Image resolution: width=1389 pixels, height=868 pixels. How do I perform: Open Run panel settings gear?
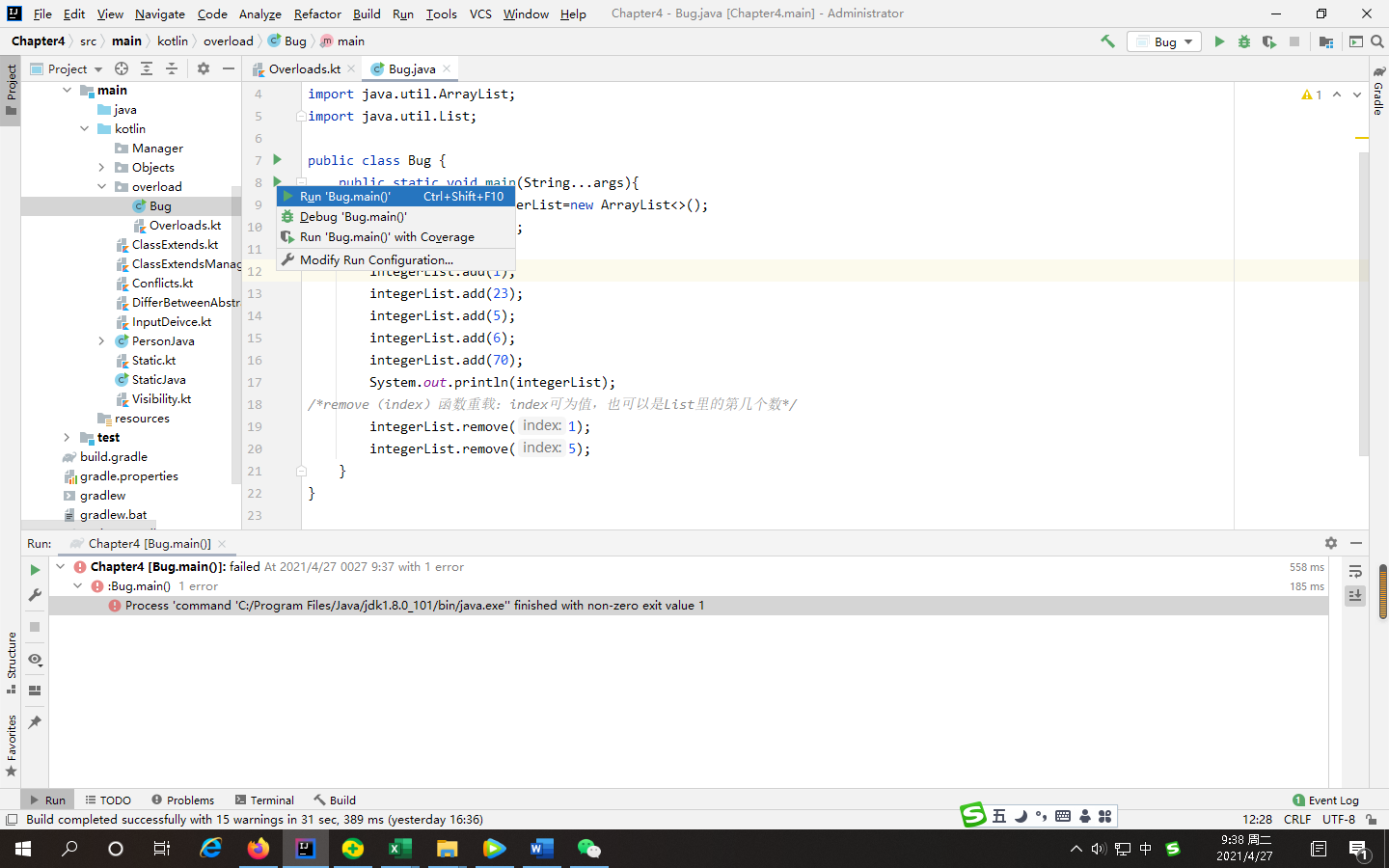pyautogui.click(x=1331, y=543)
